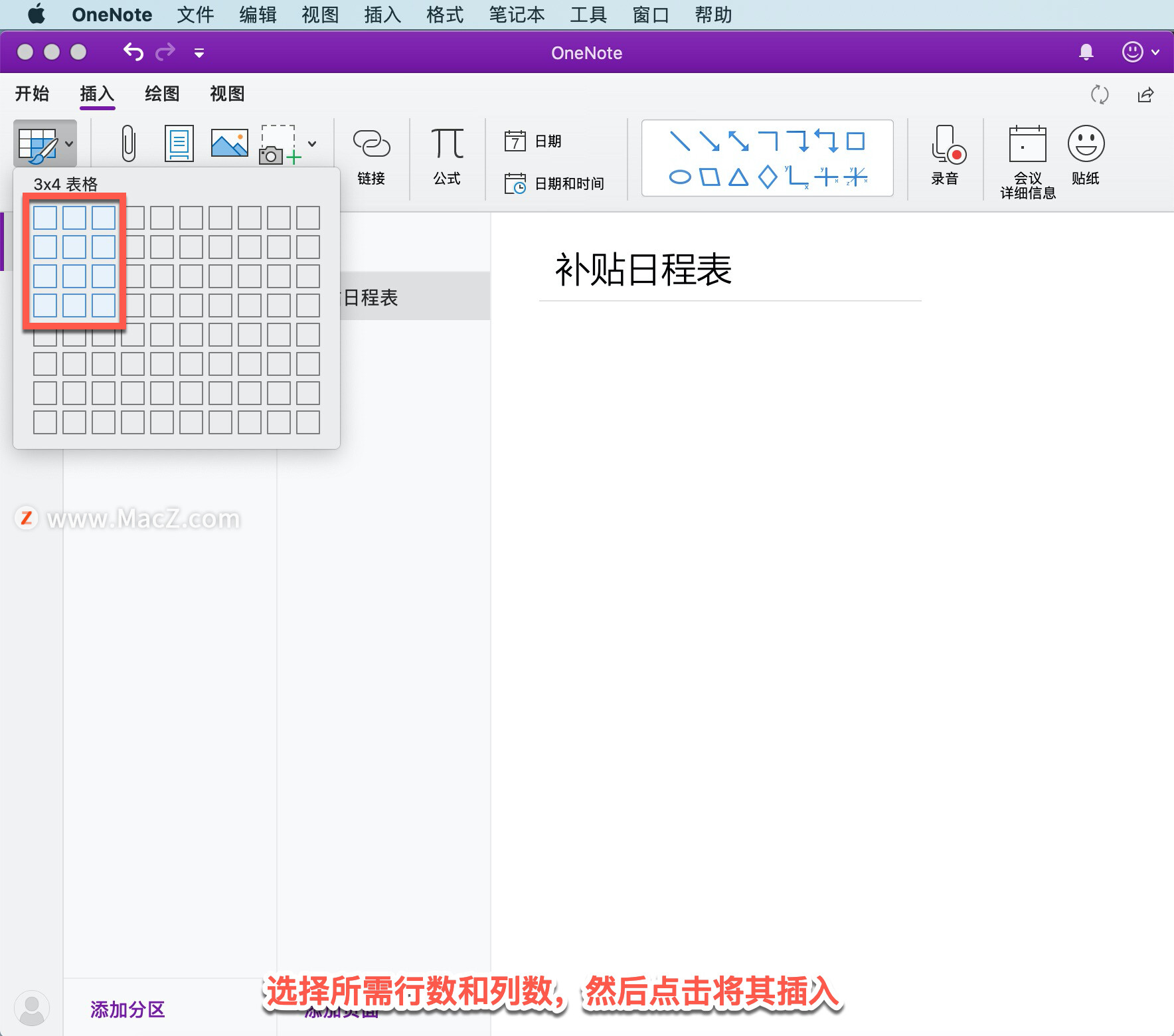Open the 笔记本 menu in menu bar
Screen dimensions: 1174x1036
tap(517, 15)
